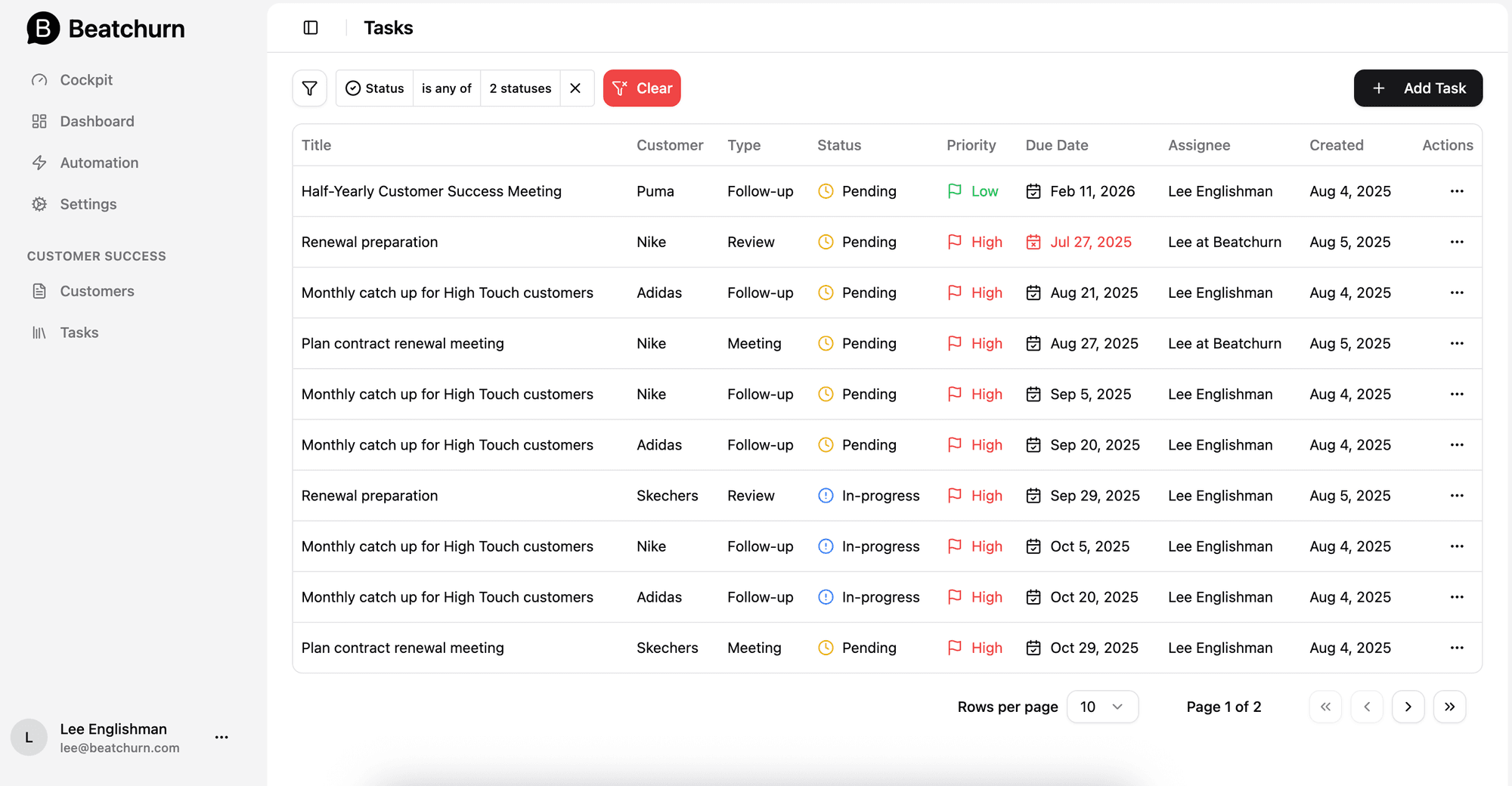Expand the 2 statuses filter selector
Screen dimensions: 1512x786
pos(520,88)
